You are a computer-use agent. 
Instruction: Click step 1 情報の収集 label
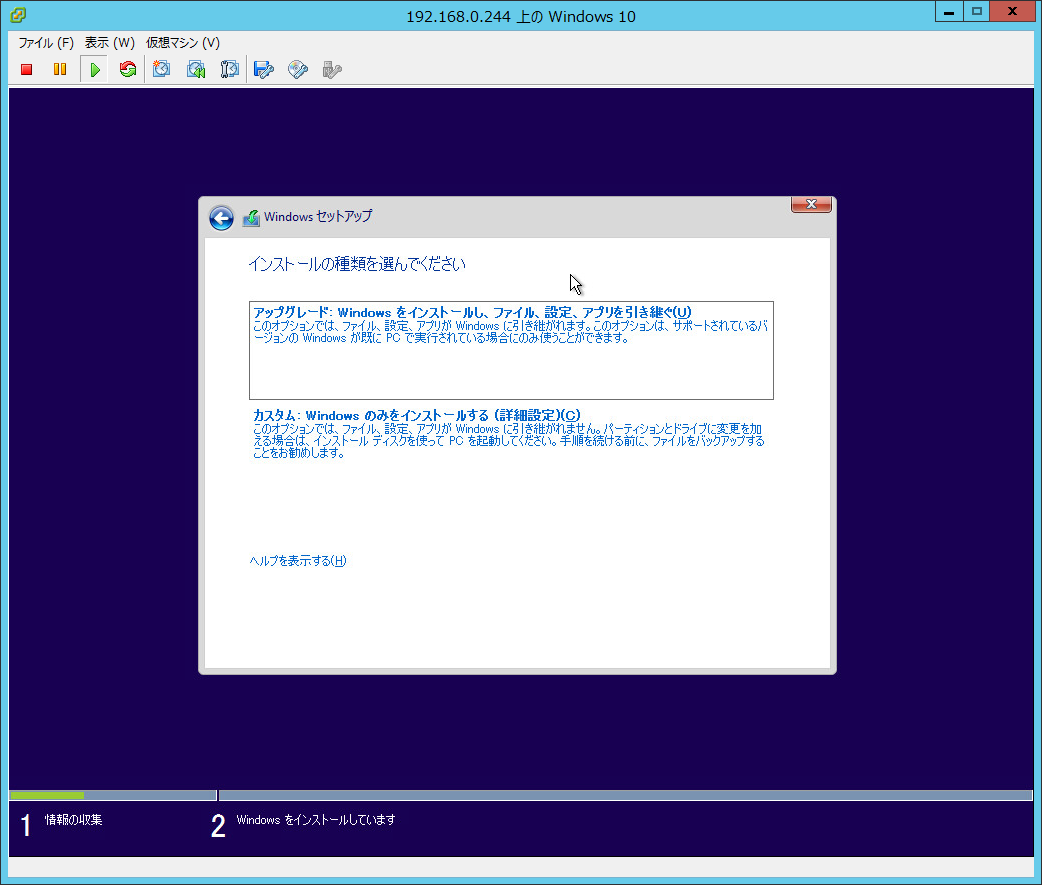[73, 820]
